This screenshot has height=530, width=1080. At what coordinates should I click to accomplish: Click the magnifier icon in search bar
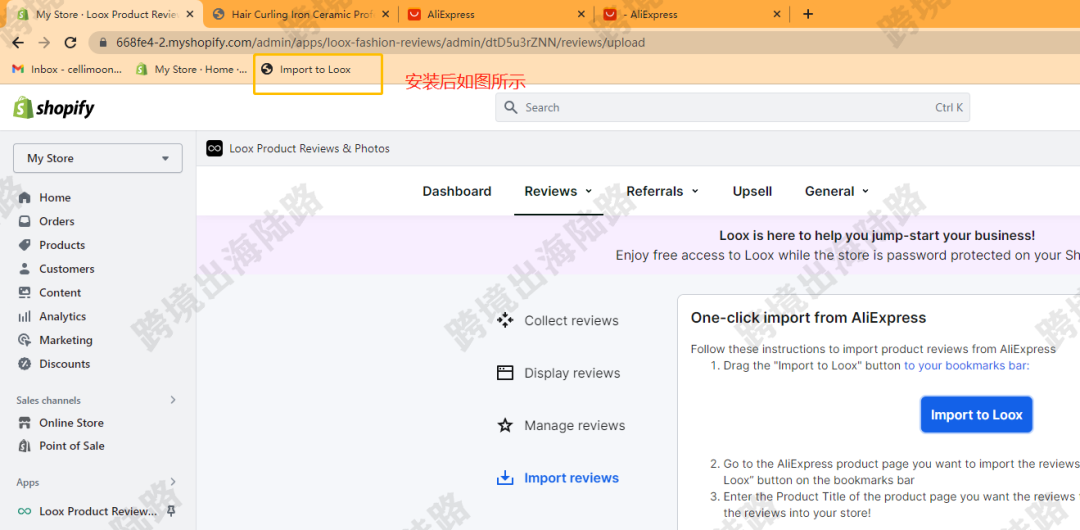click(x=510, y=108)
